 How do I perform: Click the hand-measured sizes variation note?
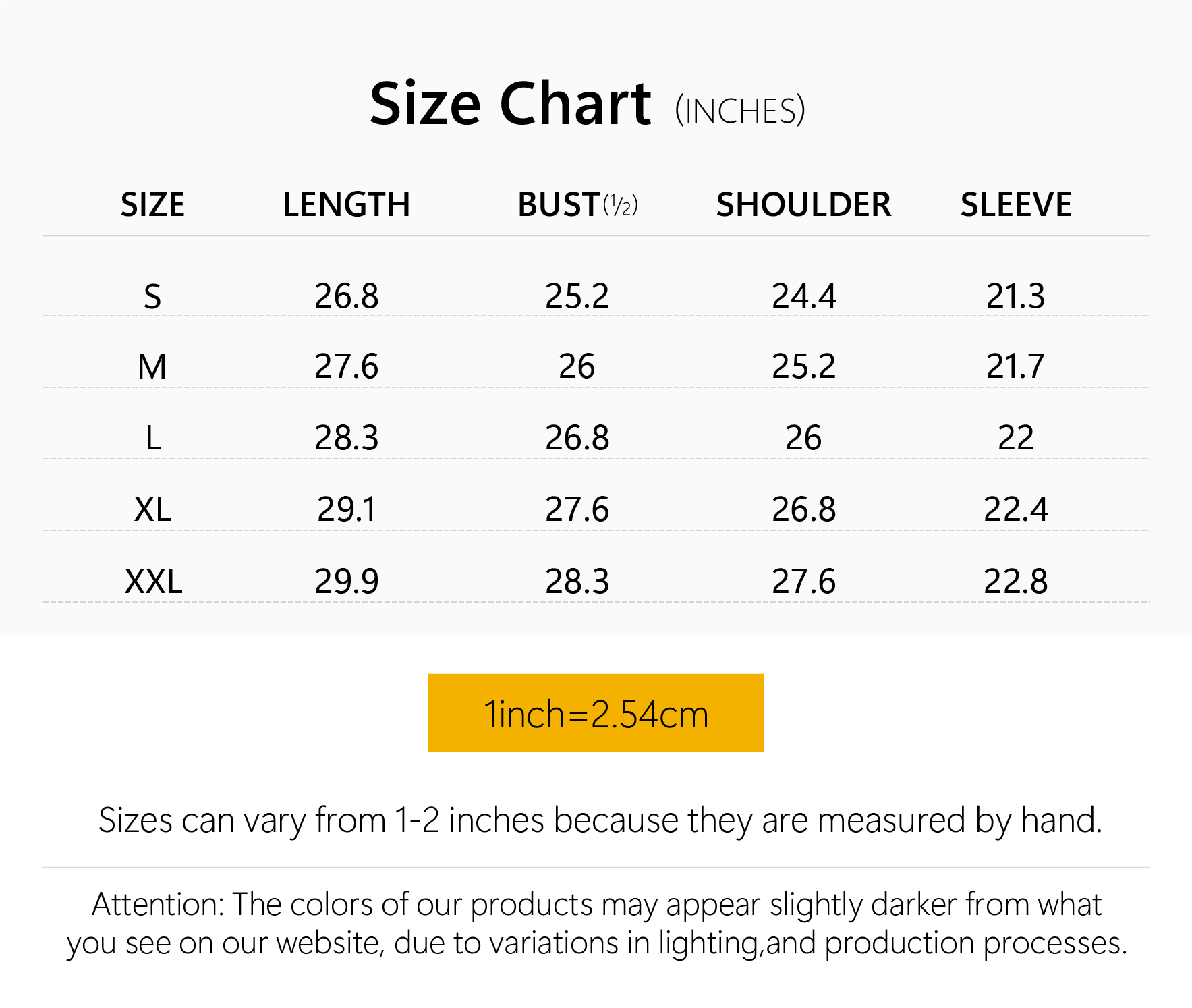tap(600, 820)
